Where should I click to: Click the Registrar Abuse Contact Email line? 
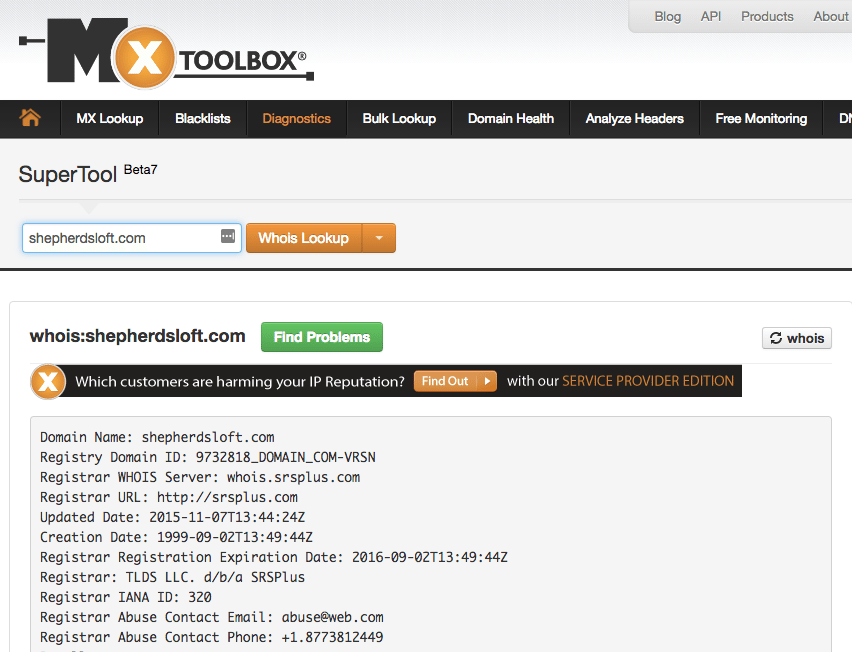[x=211, y=617]
